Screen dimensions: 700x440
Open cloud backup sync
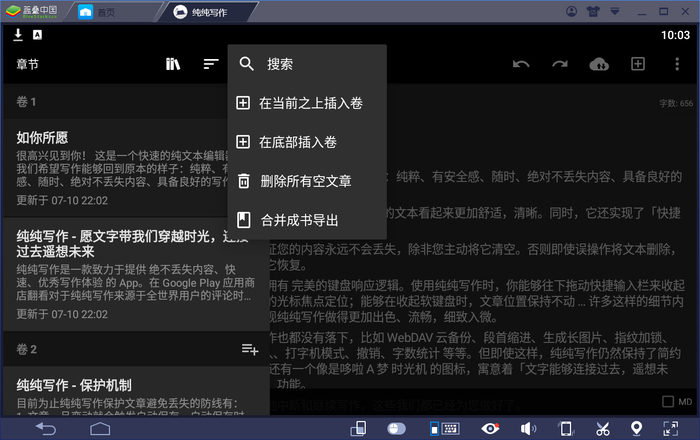(599, 64)
